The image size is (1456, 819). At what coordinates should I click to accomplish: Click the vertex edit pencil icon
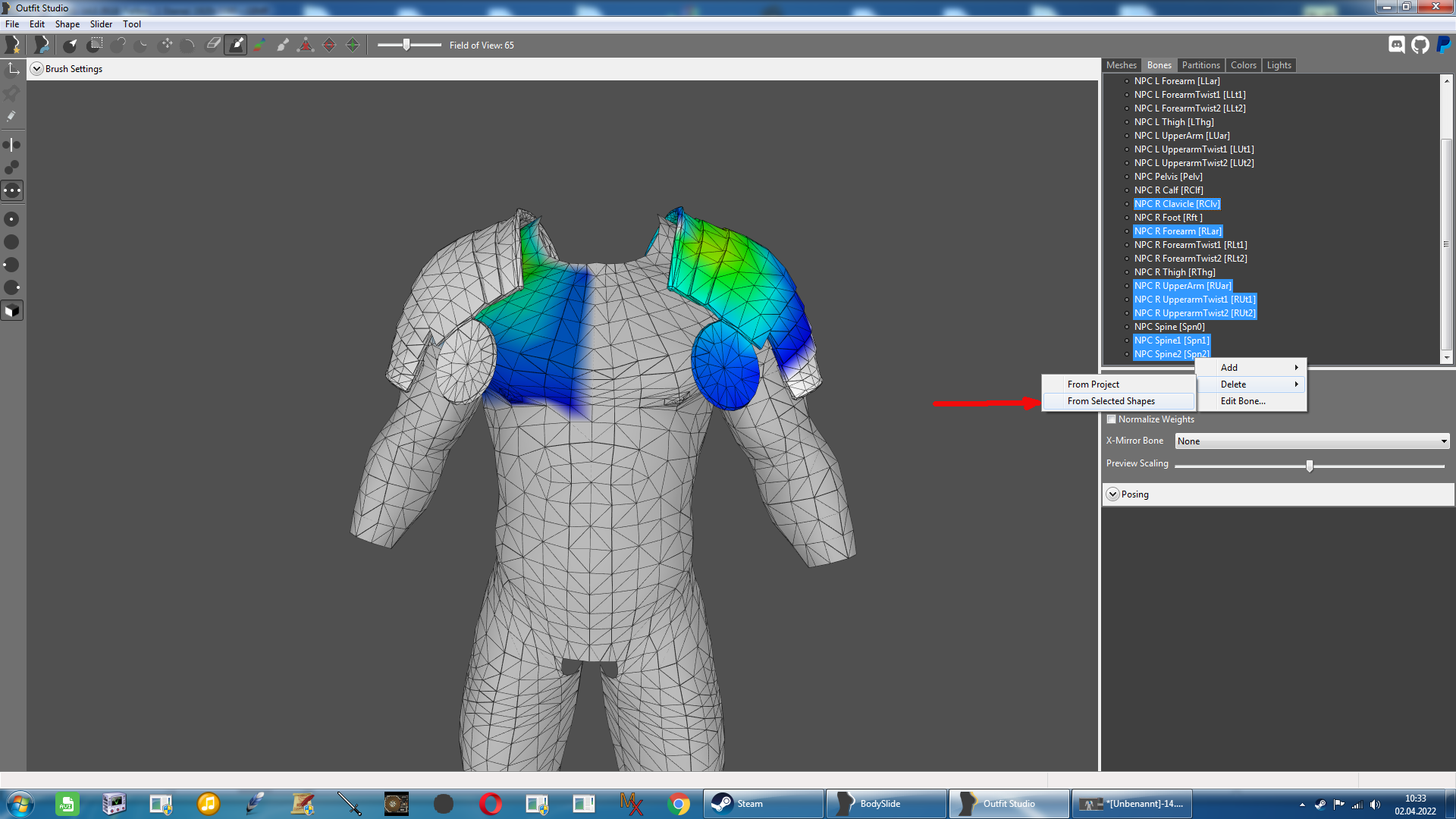point(12,116)
